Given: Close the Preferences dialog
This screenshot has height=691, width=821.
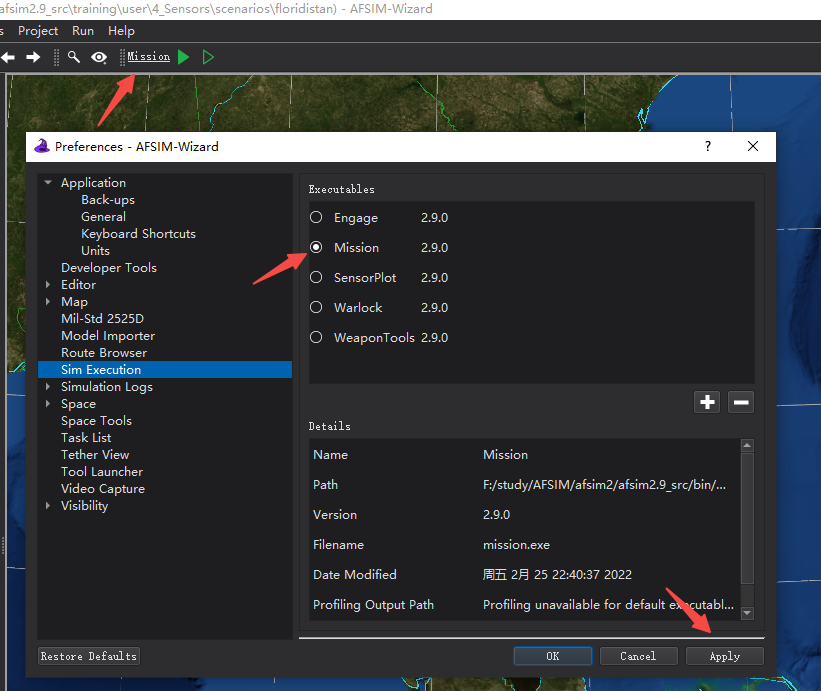Looking at the screenshot, I should point(753,146).
